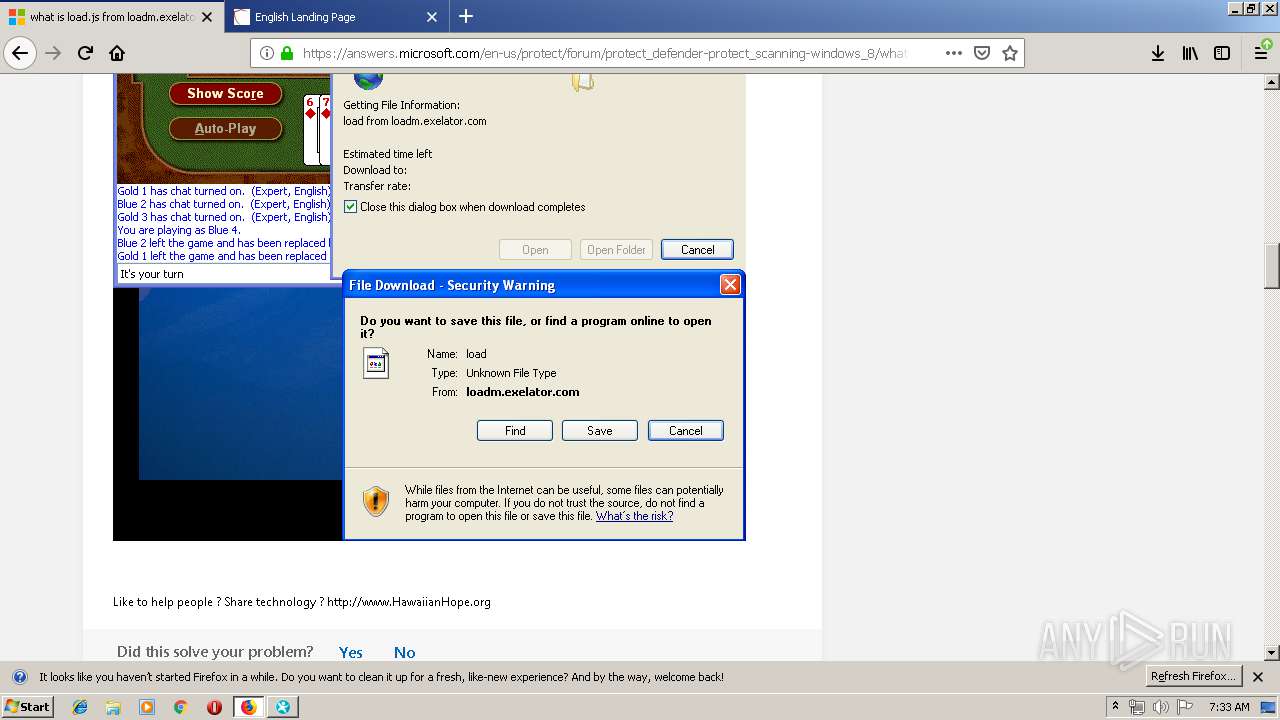
Task: Click the page vertical scrollbar thumb
Action: click(1272, 265)
